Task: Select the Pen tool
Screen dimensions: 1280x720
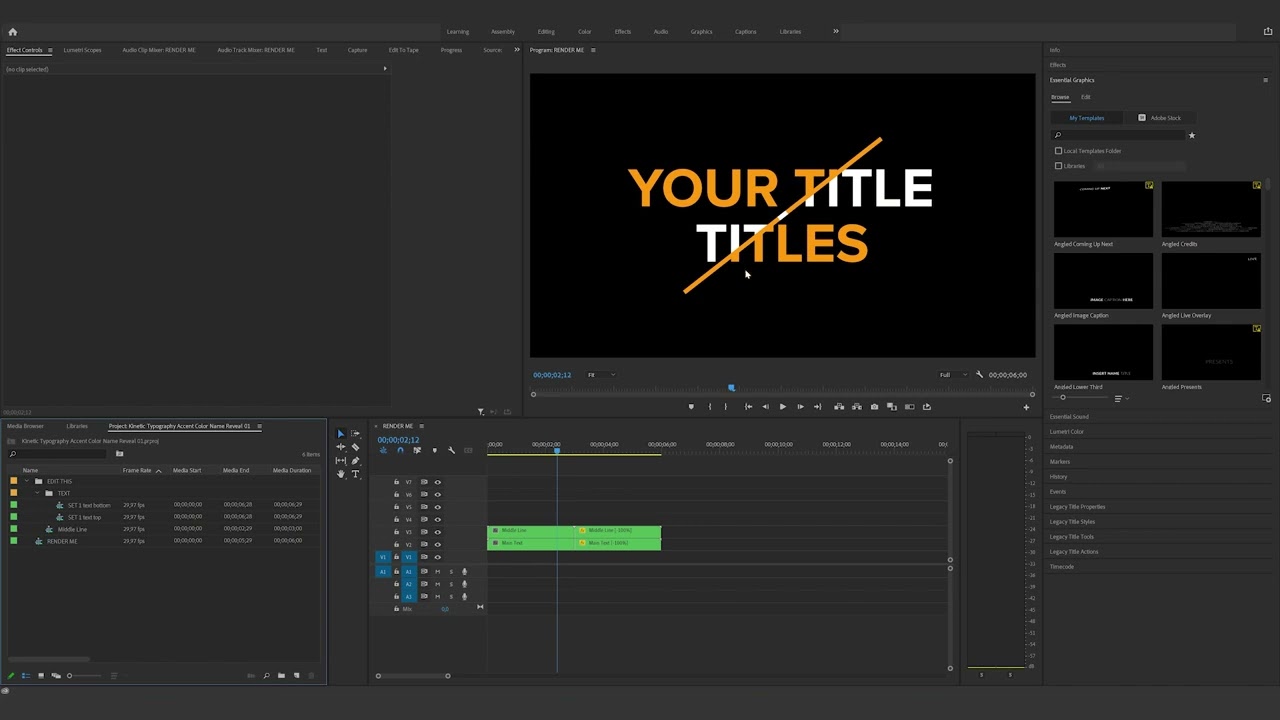Action: point(355,461)
